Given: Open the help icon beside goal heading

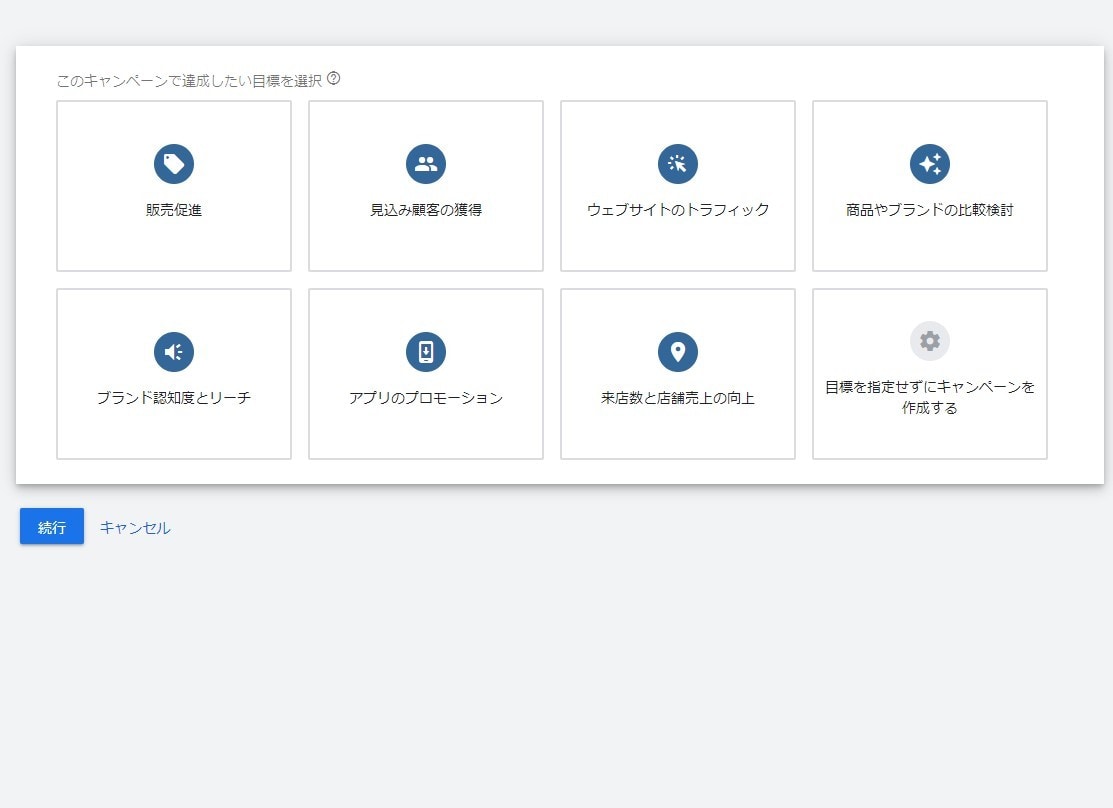Looking at the screenshot, I should click(334, 79).
